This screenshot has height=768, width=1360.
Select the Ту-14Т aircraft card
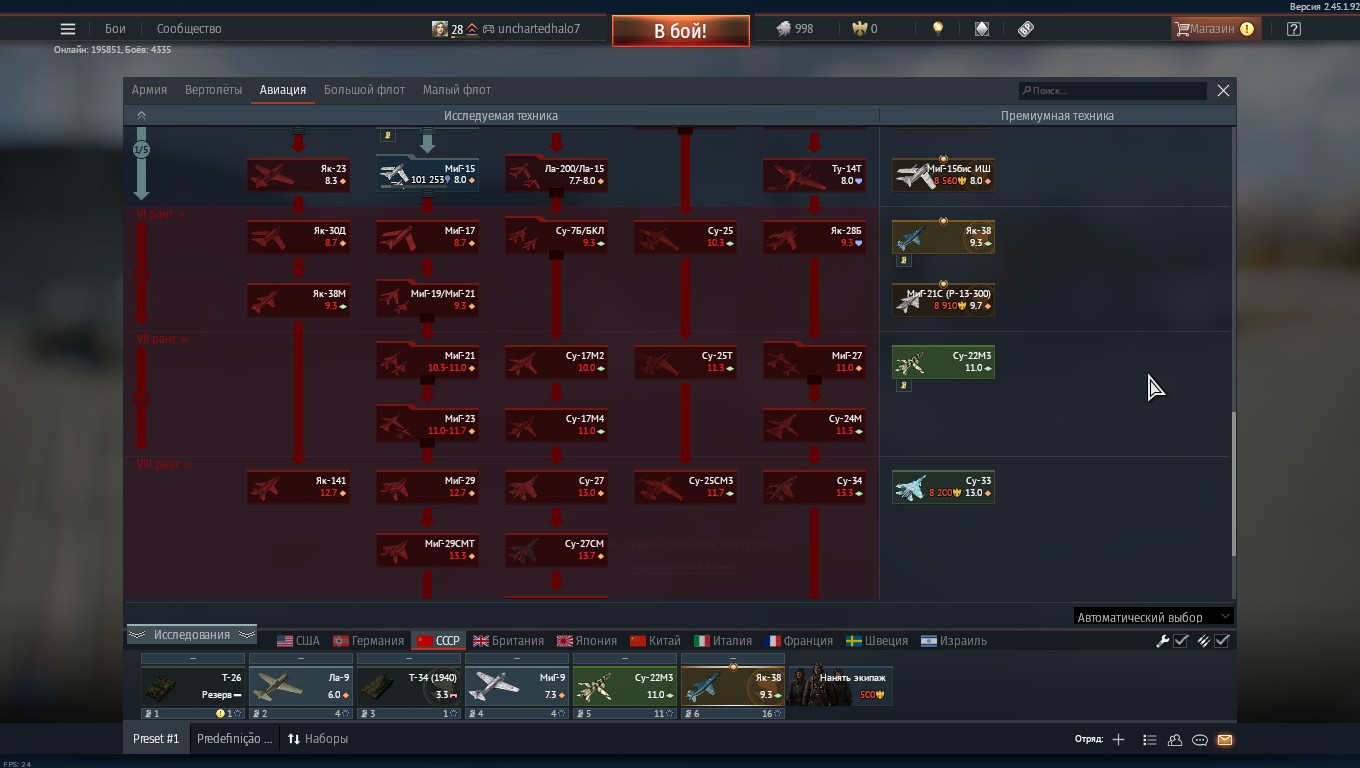(814, 174)
